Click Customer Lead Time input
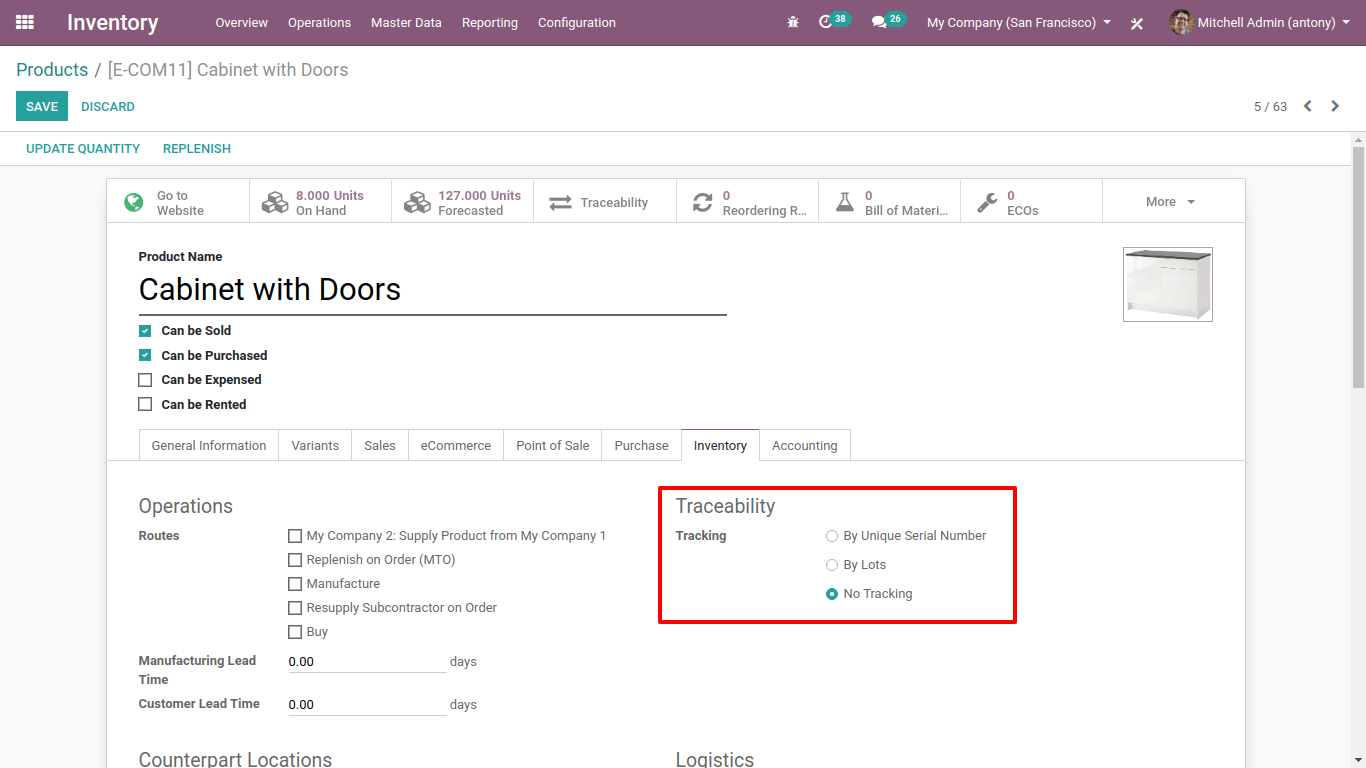The width and height of the screenshot is (1366, 768). point(367,705)
